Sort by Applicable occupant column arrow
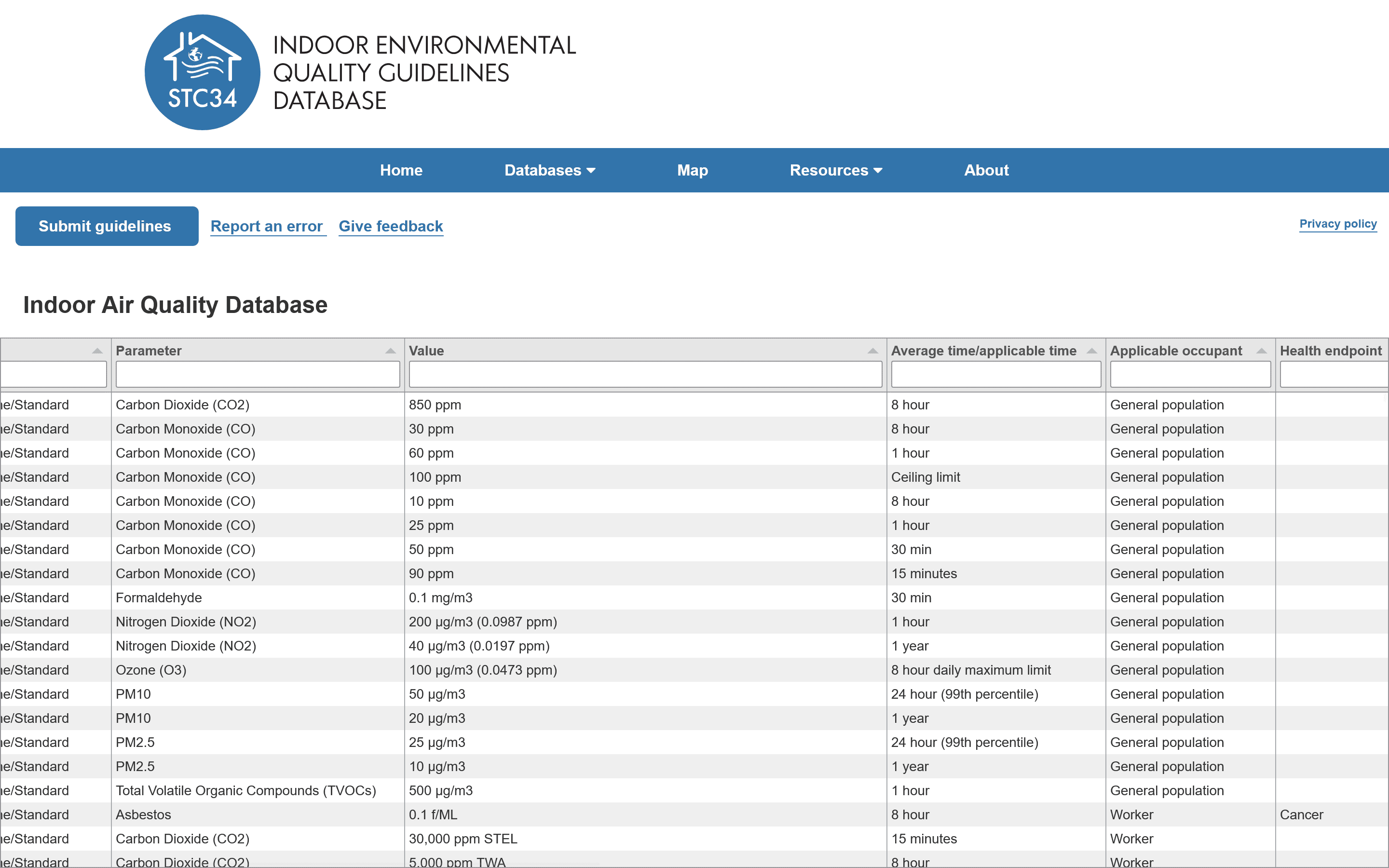The image size is (1389, 868). pyautogui.click(x=1262, y=351)
